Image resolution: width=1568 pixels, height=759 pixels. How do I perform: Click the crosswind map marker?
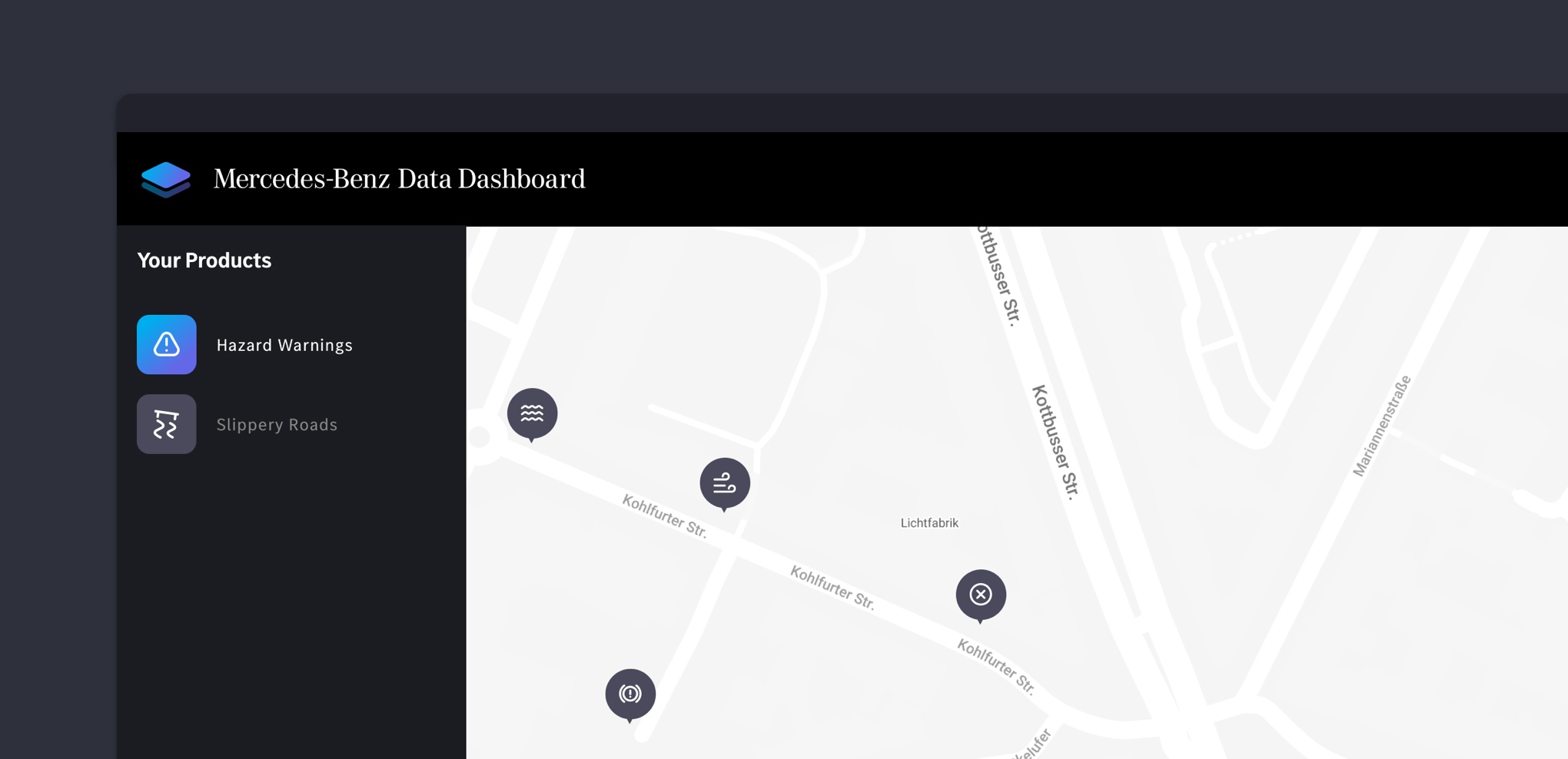click(x=725, y=485)
